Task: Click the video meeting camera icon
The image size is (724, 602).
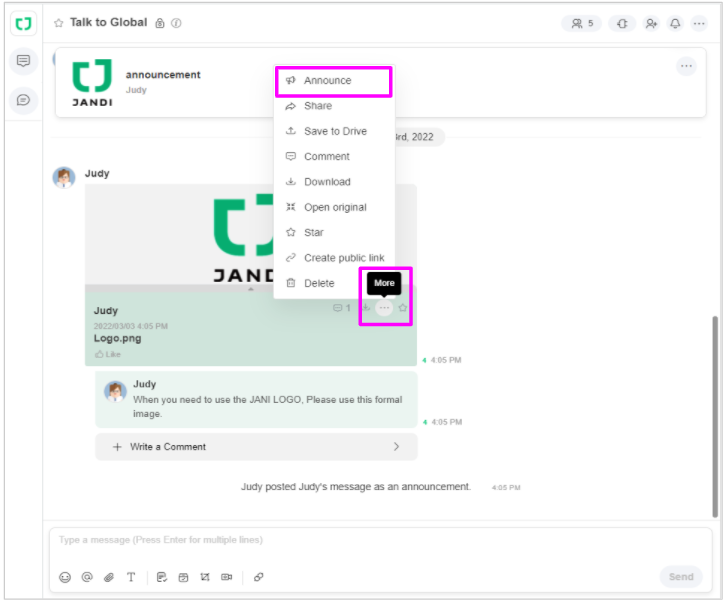Action: [x=227, y=577]
